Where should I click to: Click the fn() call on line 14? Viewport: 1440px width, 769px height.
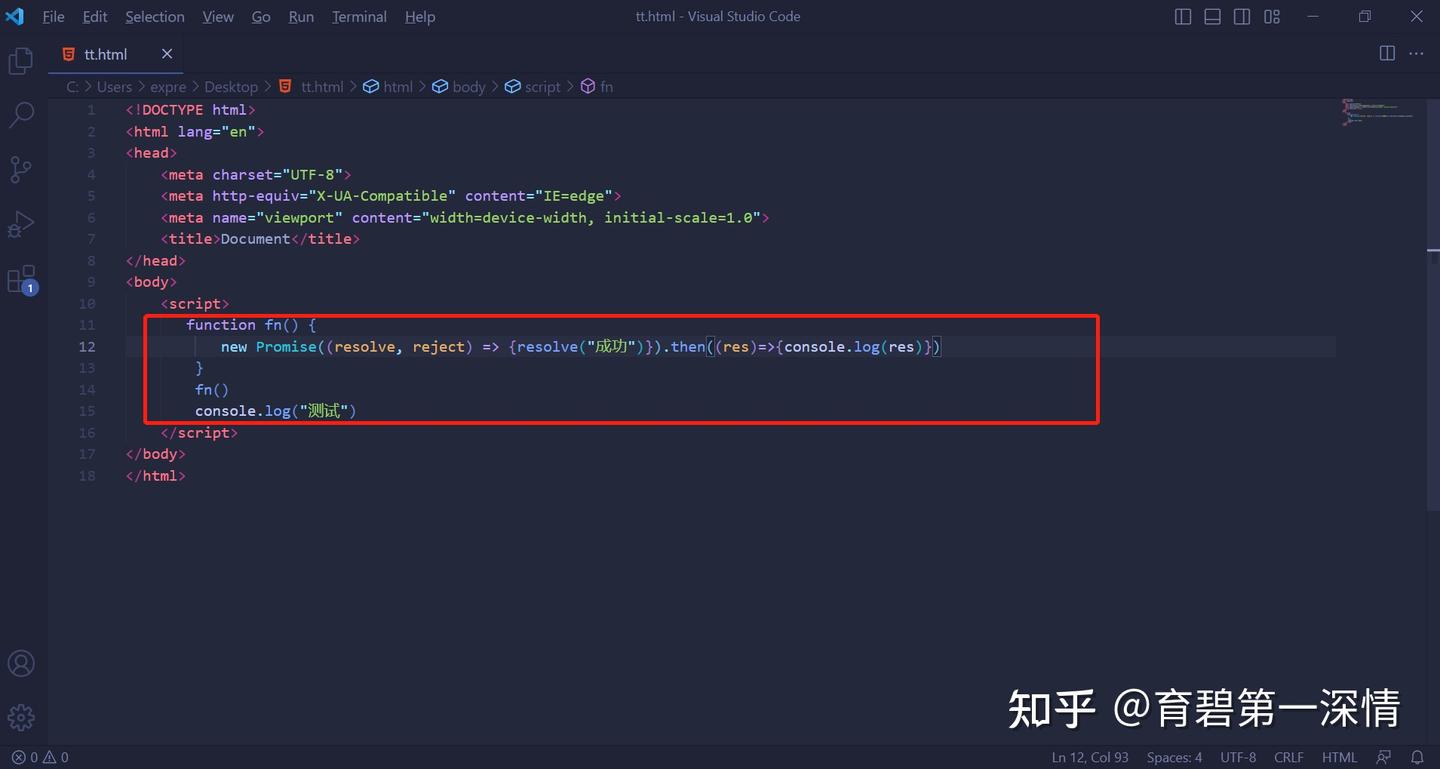coord(212,390)
